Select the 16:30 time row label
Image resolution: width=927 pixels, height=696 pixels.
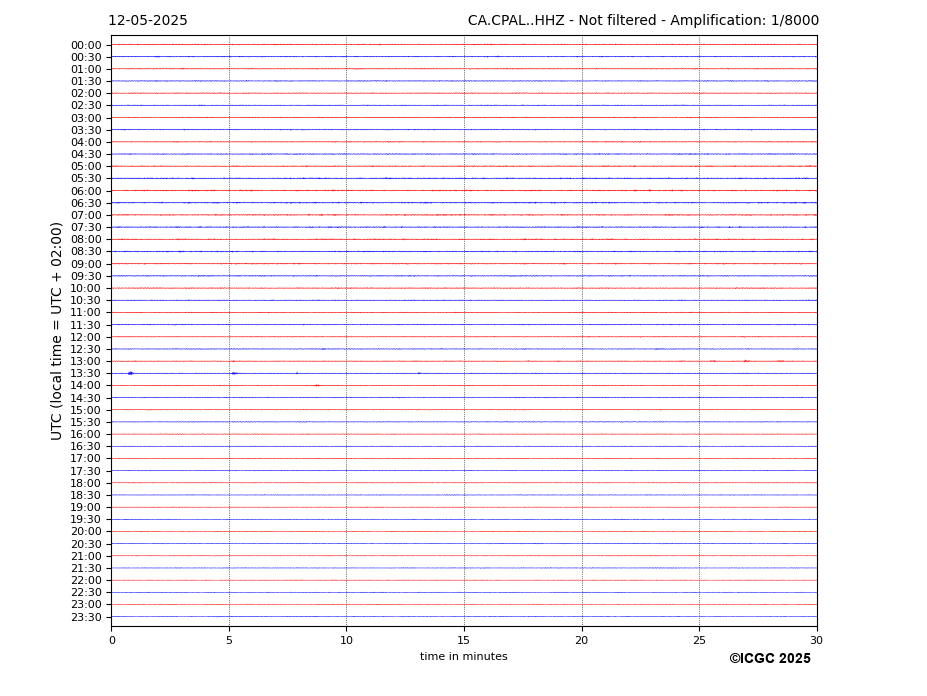(86, 446)
